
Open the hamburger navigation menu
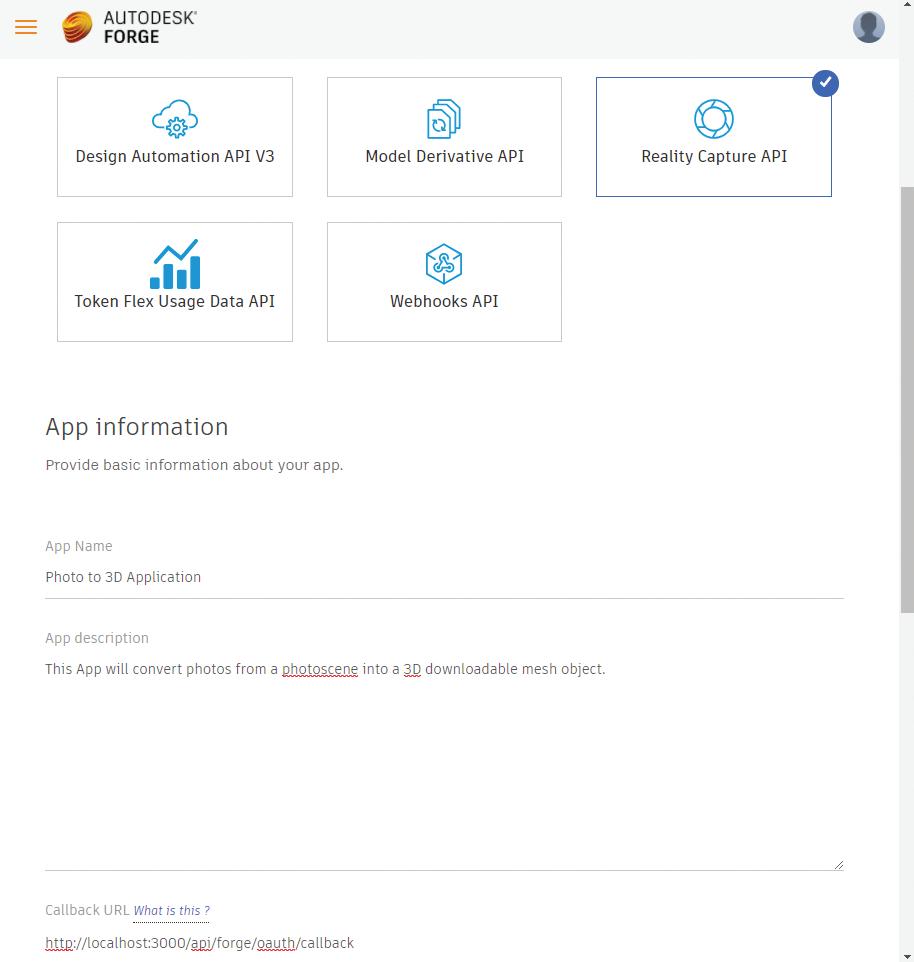click(x=26, y=27)
